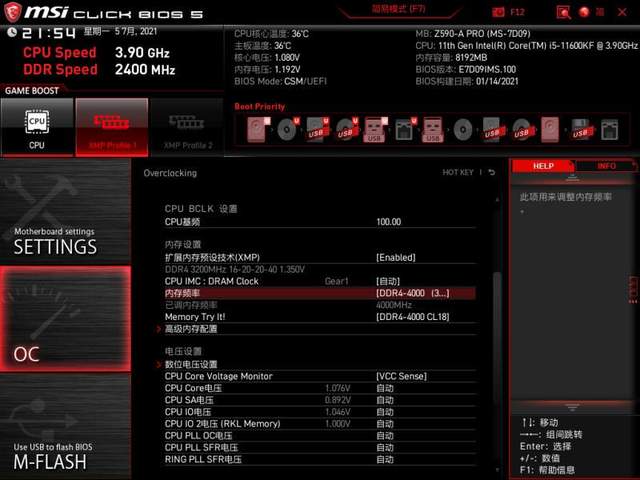Select last network boot icon in Boot Priority
The width and height of the screenshot is (640, 480).
(x=609, y=130)
